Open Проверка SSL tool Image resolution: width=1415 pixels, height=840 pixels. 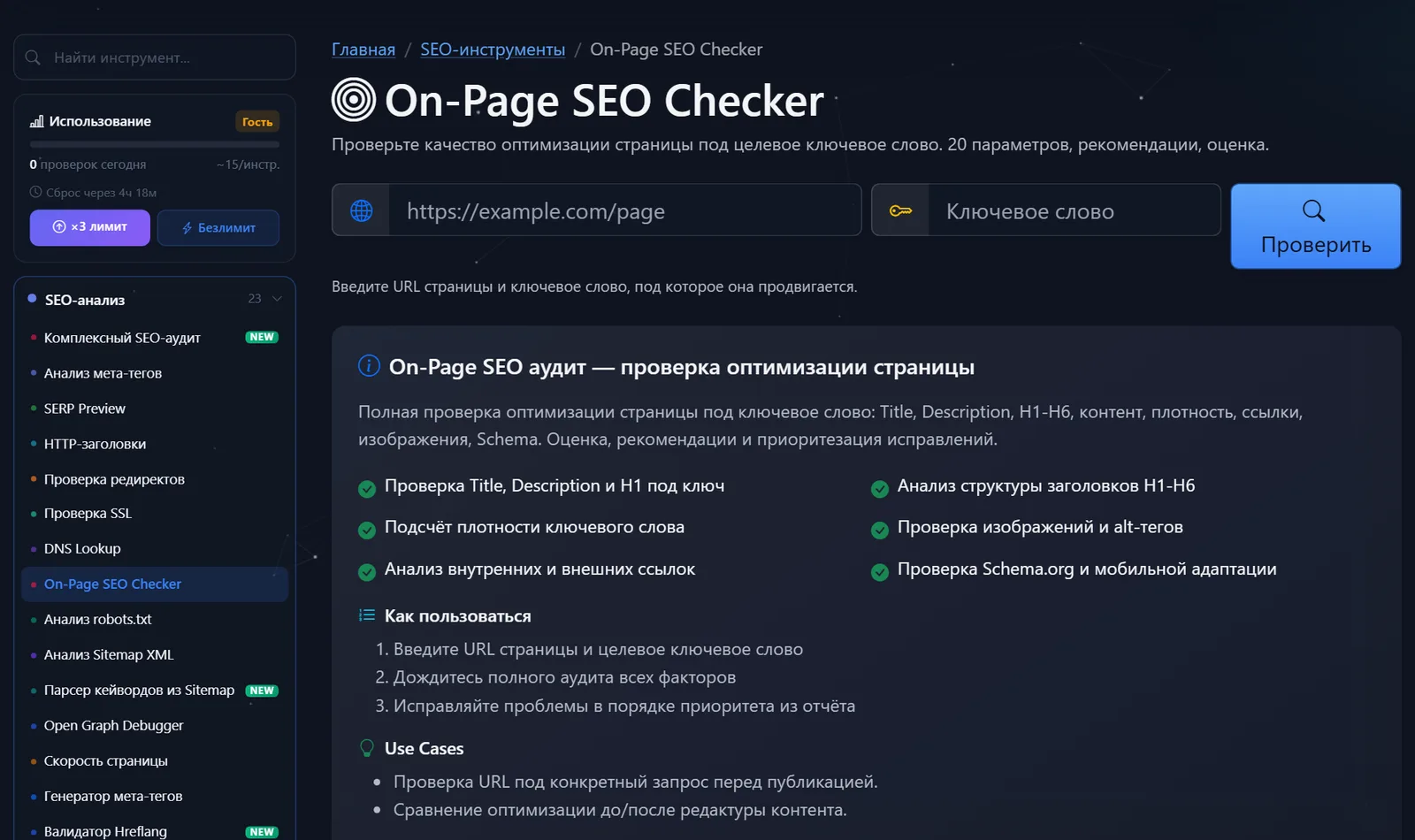tap(155, 514)
